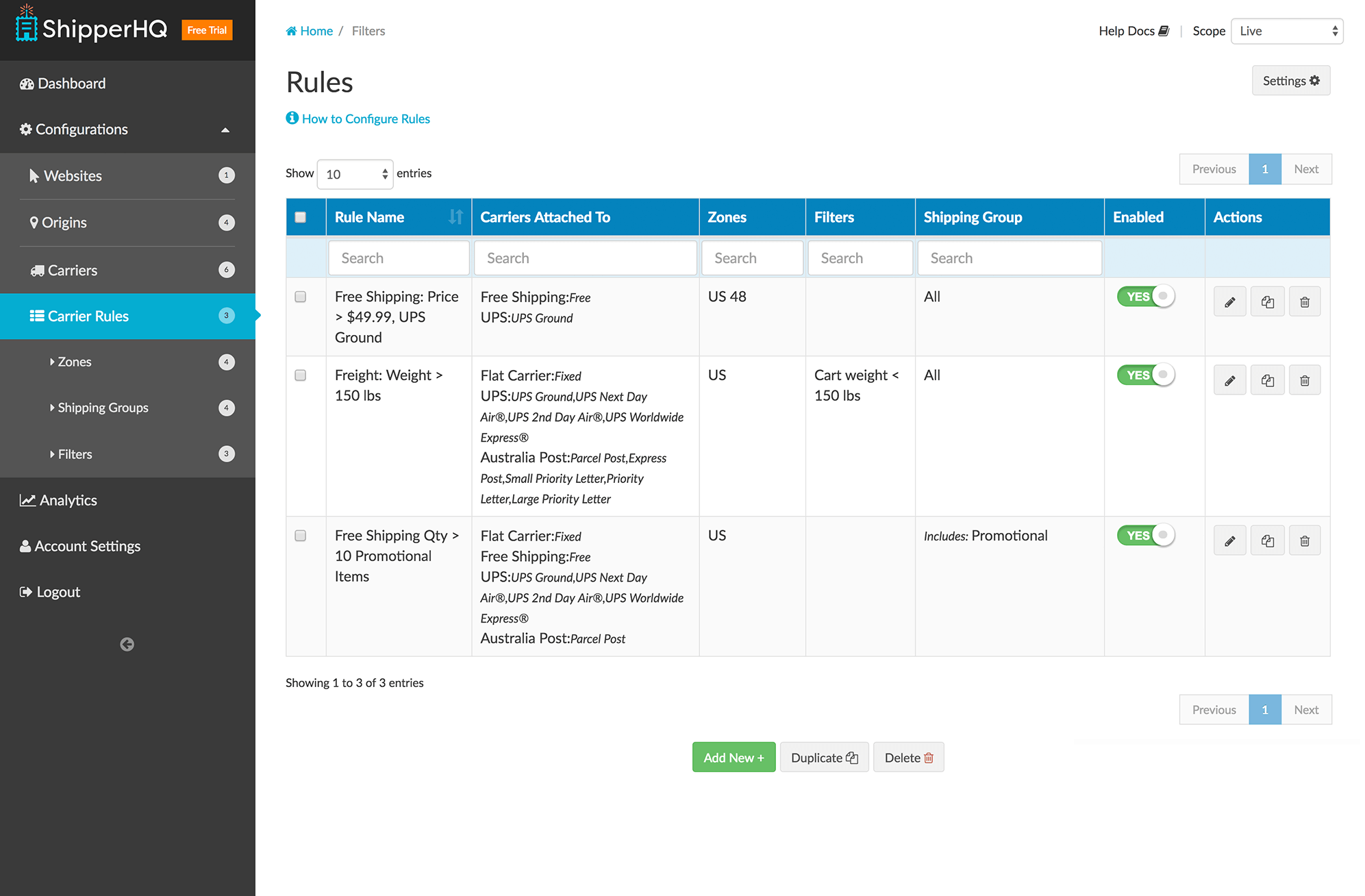Collapse the sidebar with the back arrow icon
Screen dimensions: 1365x896
click(x=126, y=644)
